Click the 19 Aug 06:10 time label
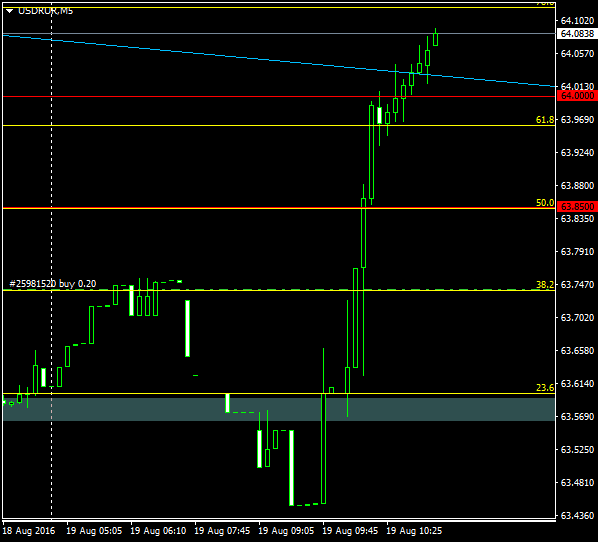 click(x=158, y=531)
